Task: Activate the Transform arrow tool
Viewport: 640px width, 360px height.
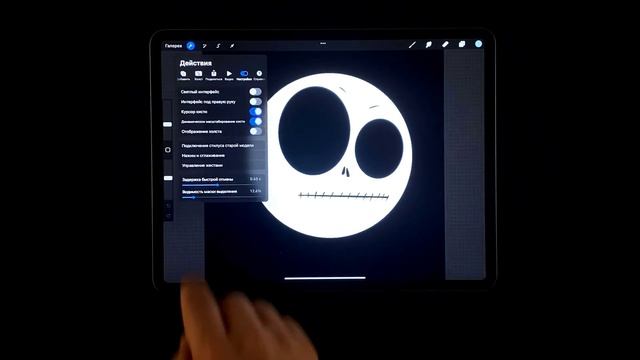Action: point(232,46)
